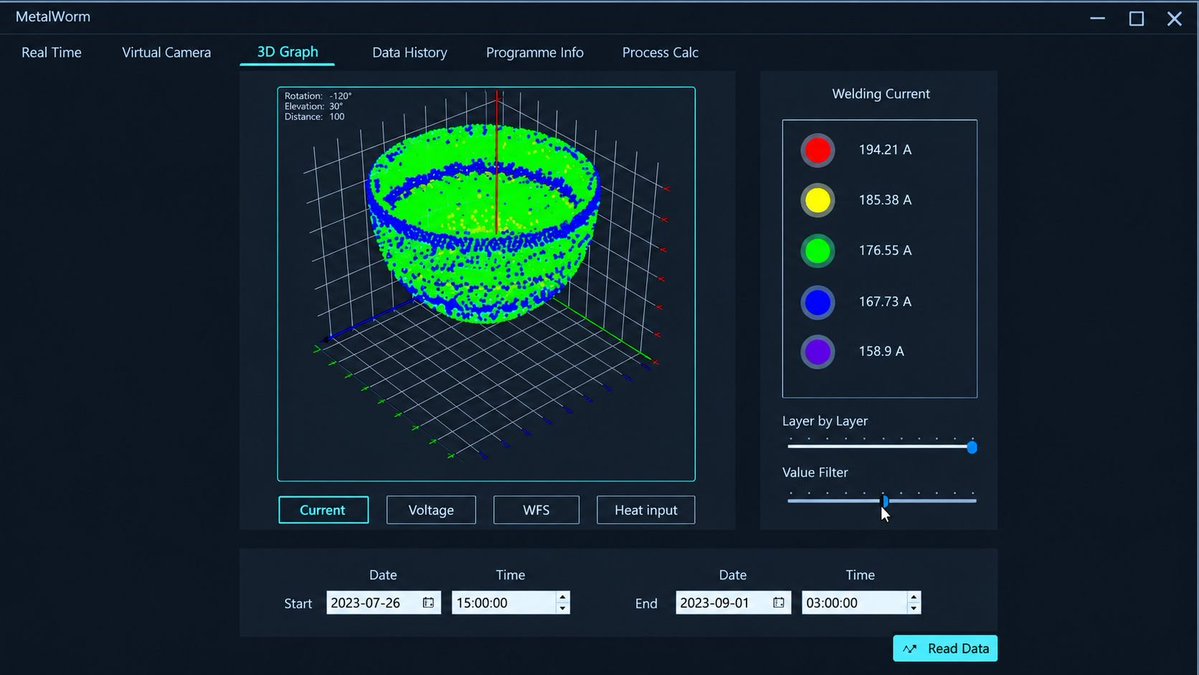Focus the Start date field 2023-07-26
Viewport: 1199px width, 675px height.
coord(383,602)
